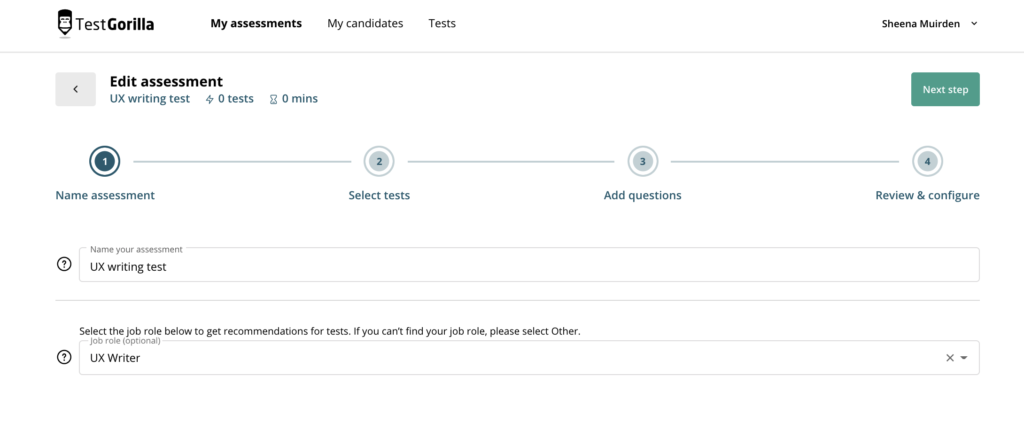Screen dimensions: 1024x423
Task: Open step 4 Review & configure
Action: click(928, 160)
